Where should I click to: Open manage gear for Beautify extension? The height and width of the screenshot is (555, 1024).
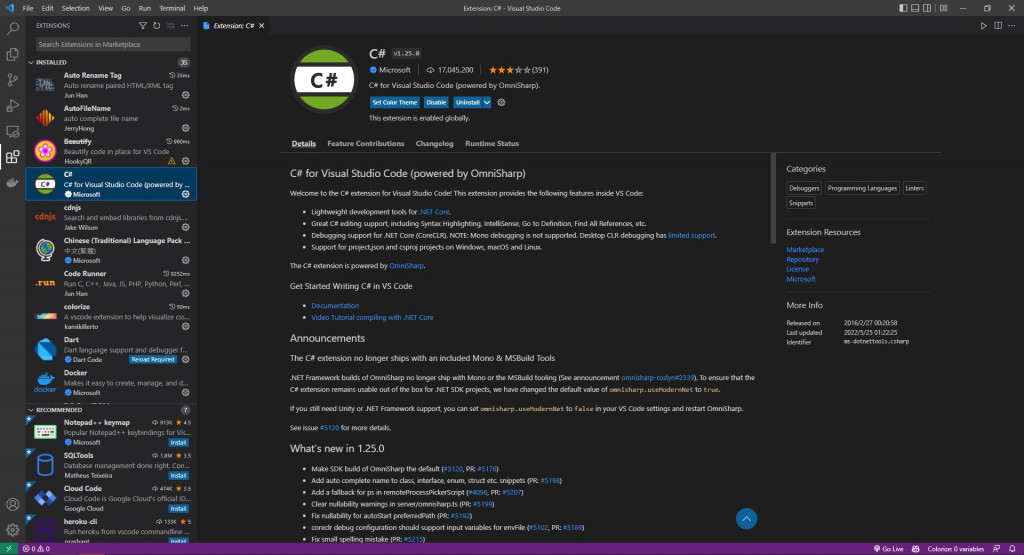(x=185, y=161)
